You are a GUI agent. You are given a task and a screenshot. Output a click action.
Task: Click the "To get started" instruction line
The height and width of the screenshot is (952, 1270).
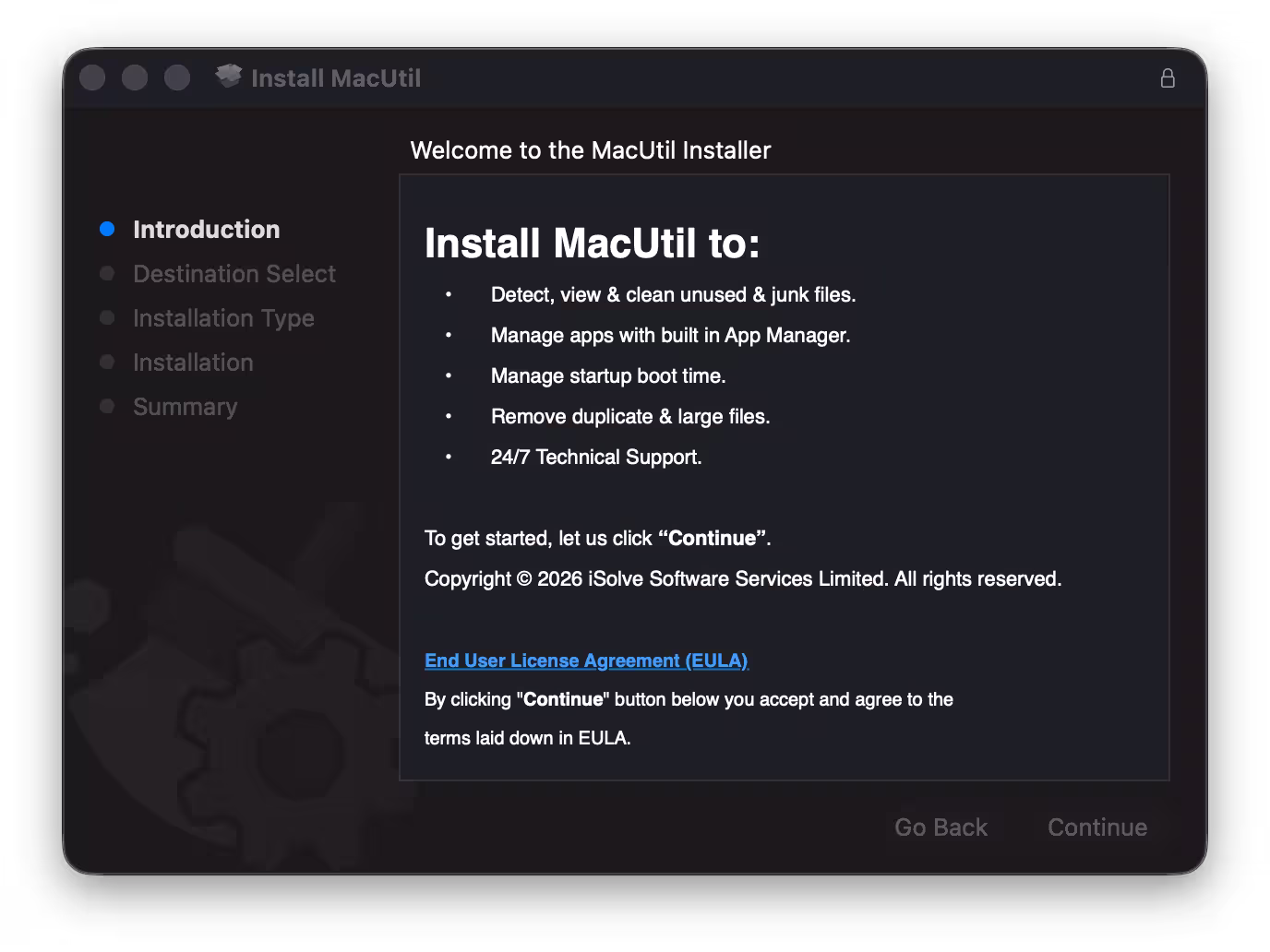point(598,539)
